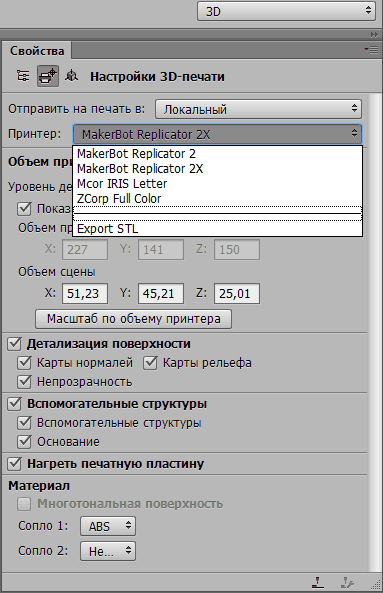383x593 pixels.
Task: Choose Mcor IRIS Letter printer
Action: (x=217, y=184)
